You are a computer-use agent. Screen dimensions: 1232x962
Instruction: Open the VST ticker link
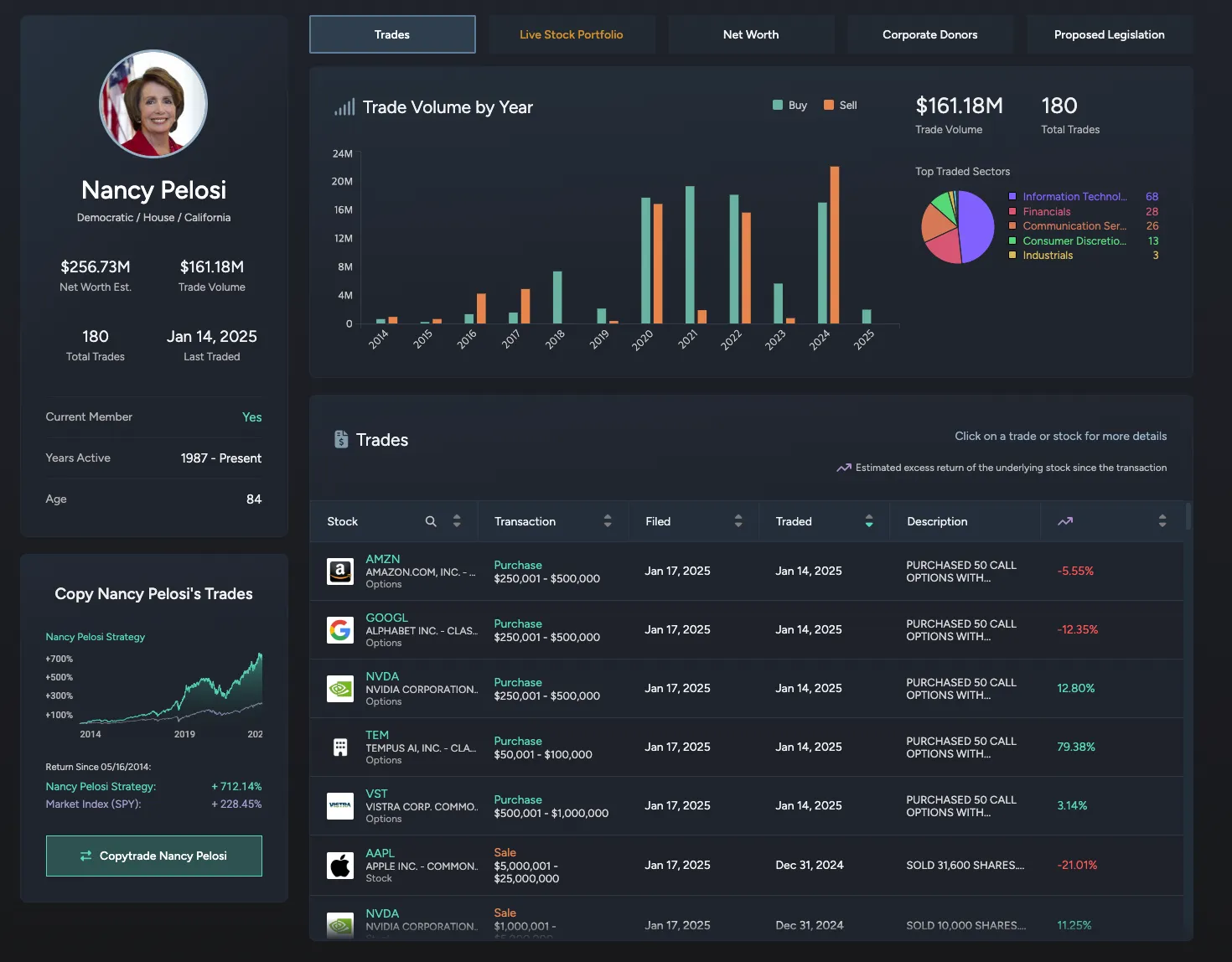tap(376, 794)
